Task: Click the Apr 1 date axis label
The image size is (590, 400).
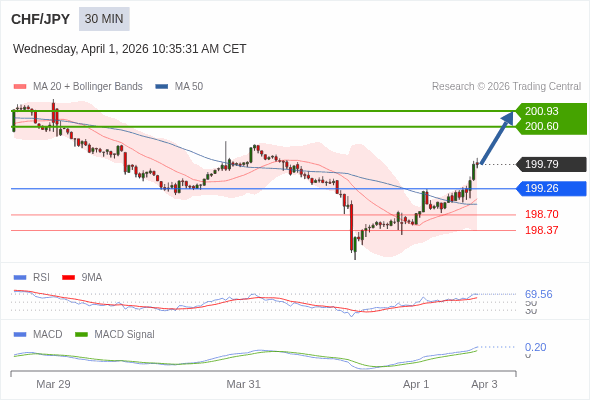Action: point(416,384)
